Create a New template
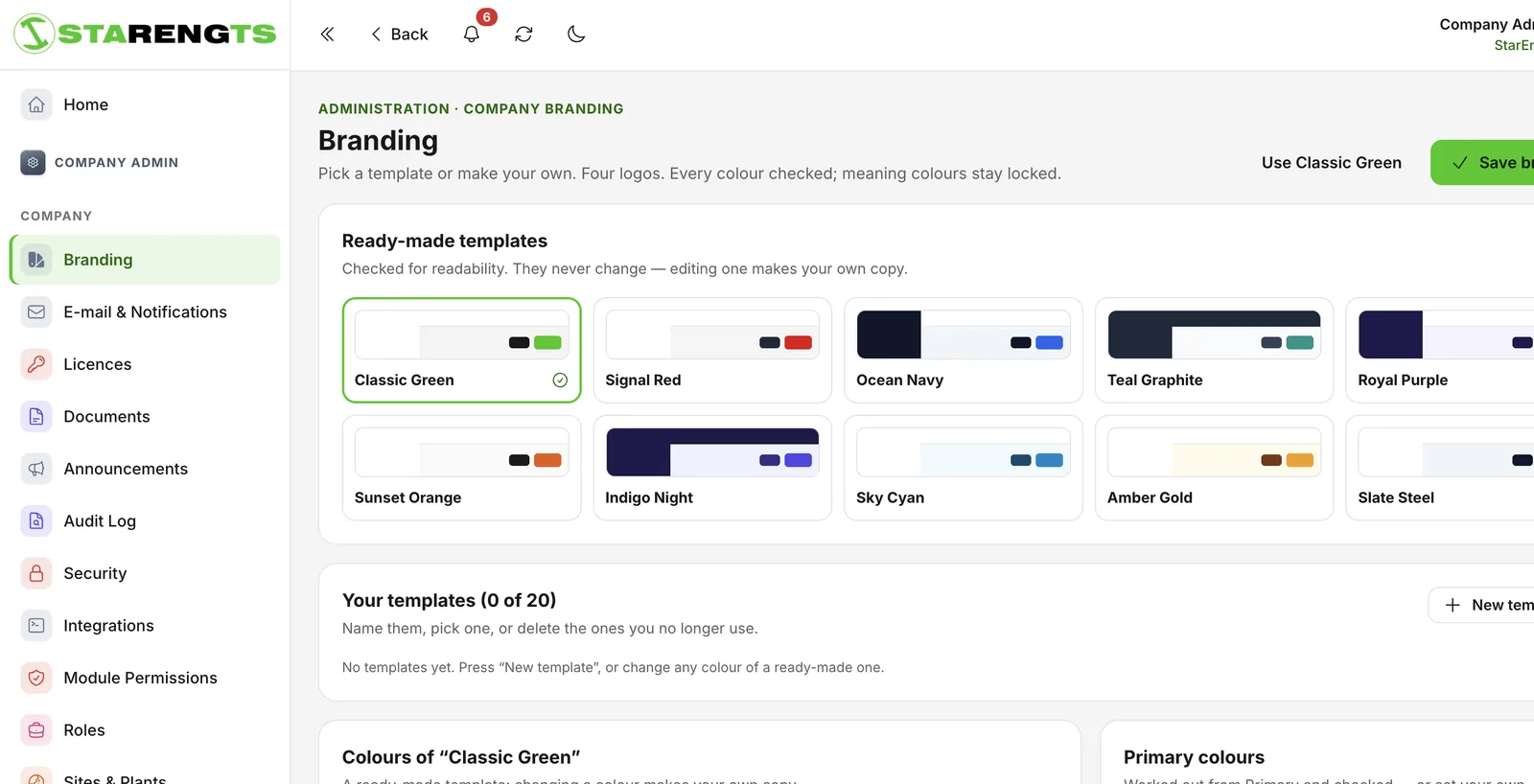The width and height of the screenshot is (1534, 784). [x=1481, y=605]
